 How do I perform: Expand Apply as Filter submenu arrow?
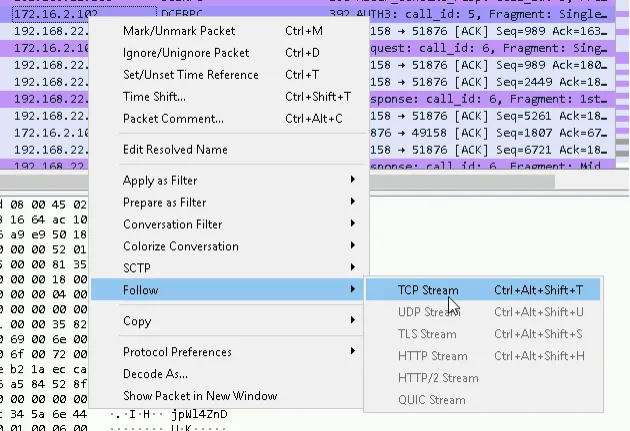(352, 180)
